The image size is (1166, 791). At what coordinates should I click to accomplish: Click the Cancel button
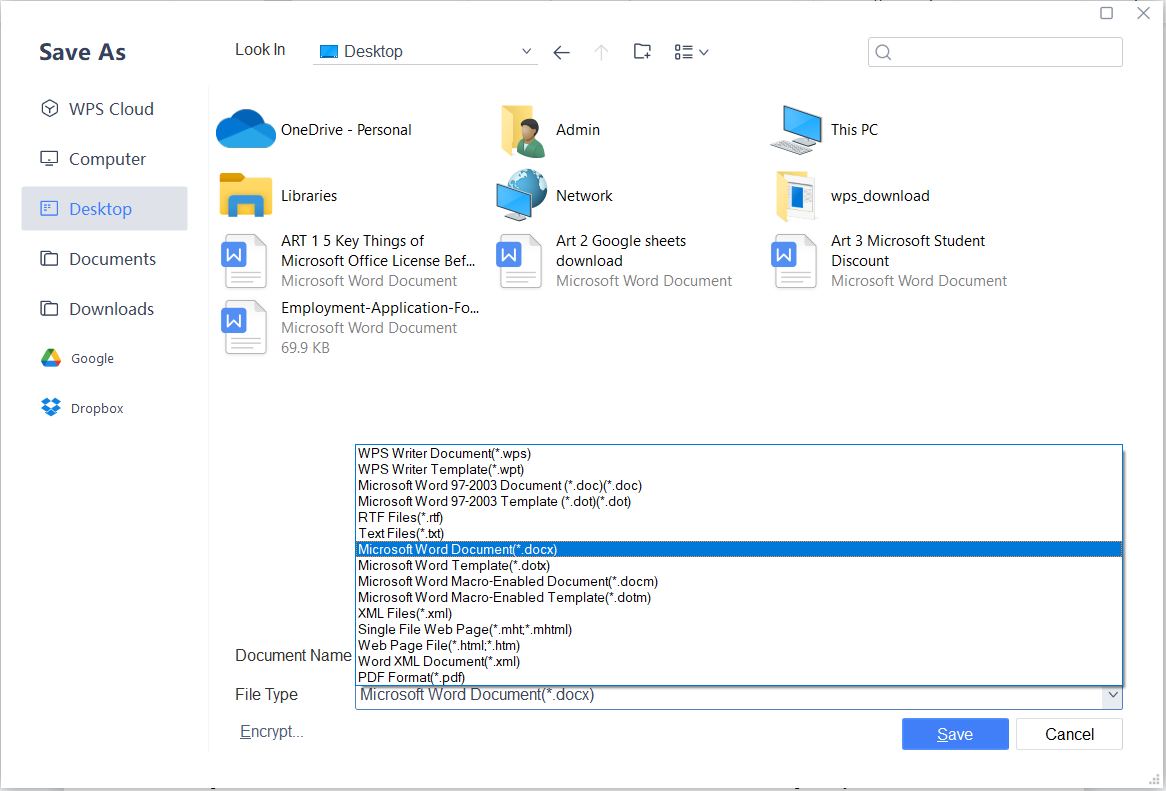[1068, 733]
